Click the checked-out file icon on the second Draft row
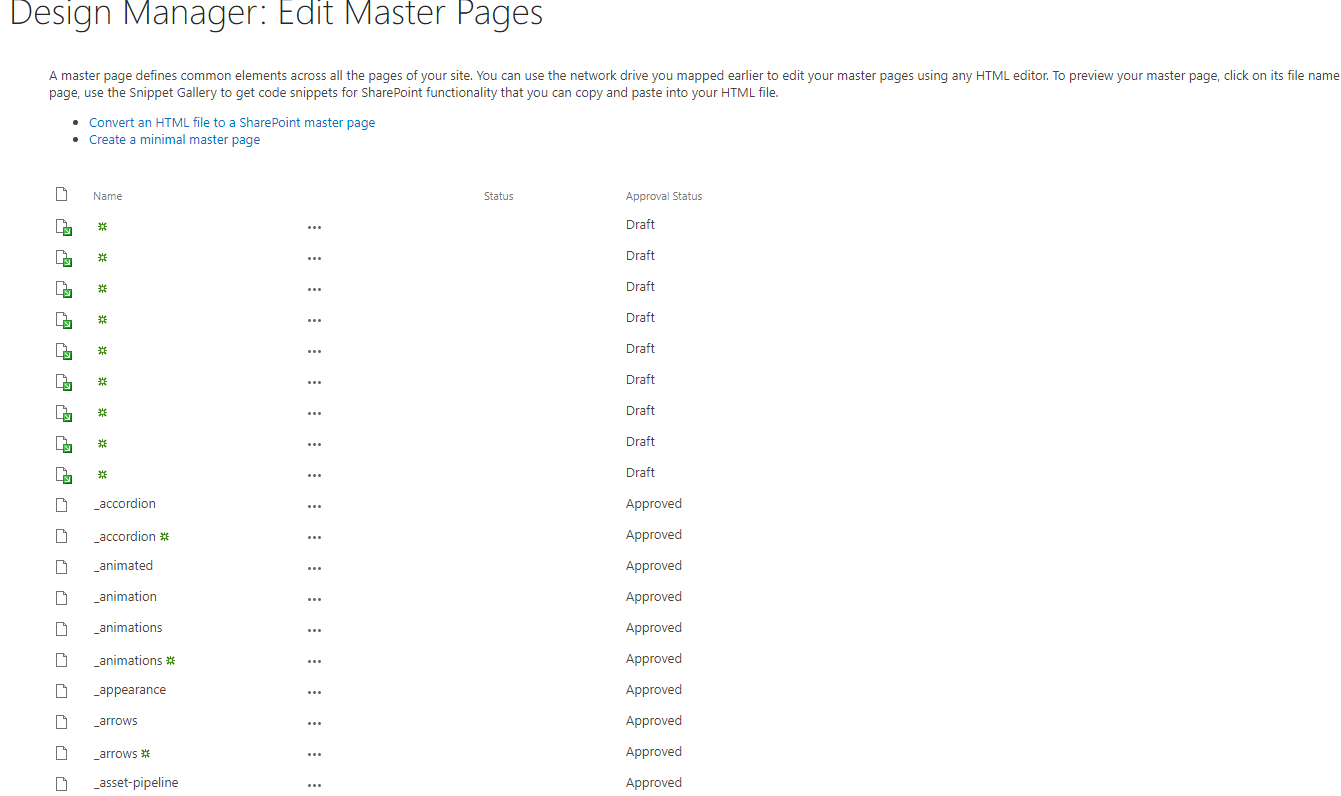Viewport: 1341px width, 796px height. 63,258
